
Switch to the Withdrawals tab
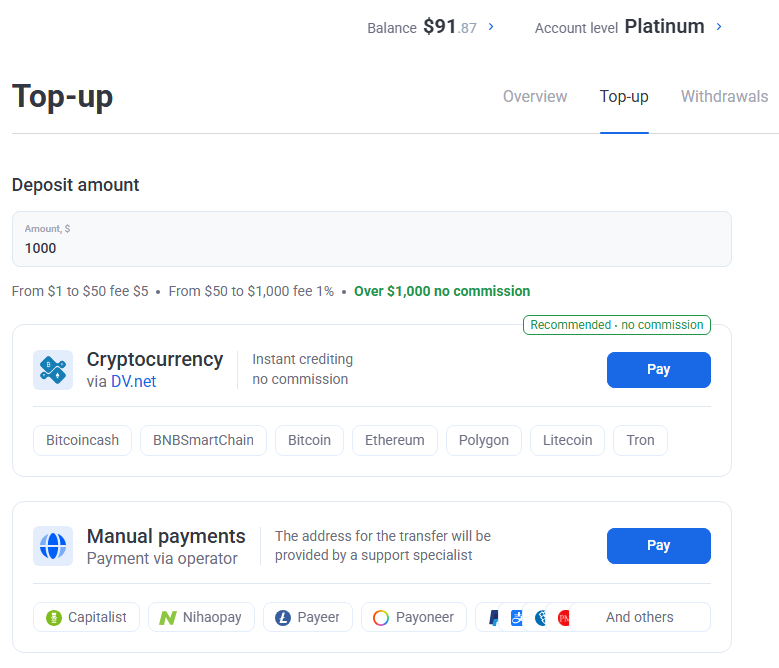point(724,97)
